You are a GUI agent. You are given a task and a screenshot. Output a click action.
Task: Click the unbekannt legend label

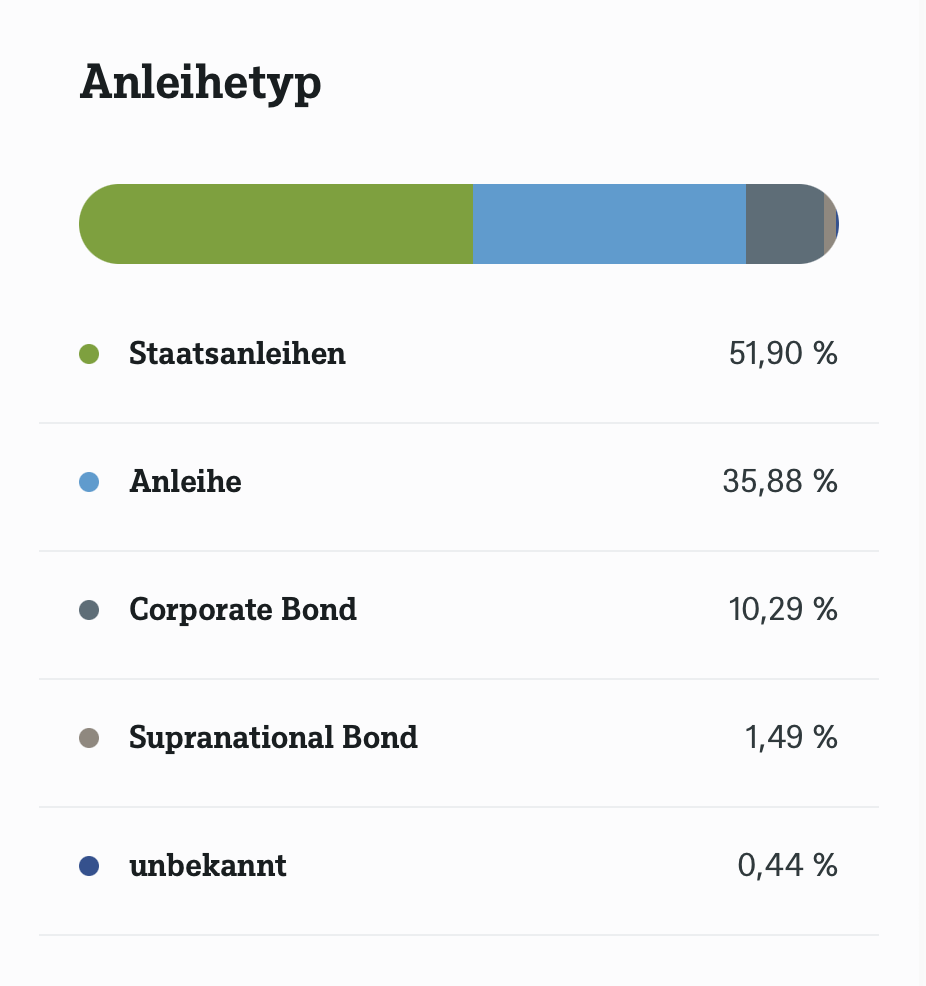[208, 866]
